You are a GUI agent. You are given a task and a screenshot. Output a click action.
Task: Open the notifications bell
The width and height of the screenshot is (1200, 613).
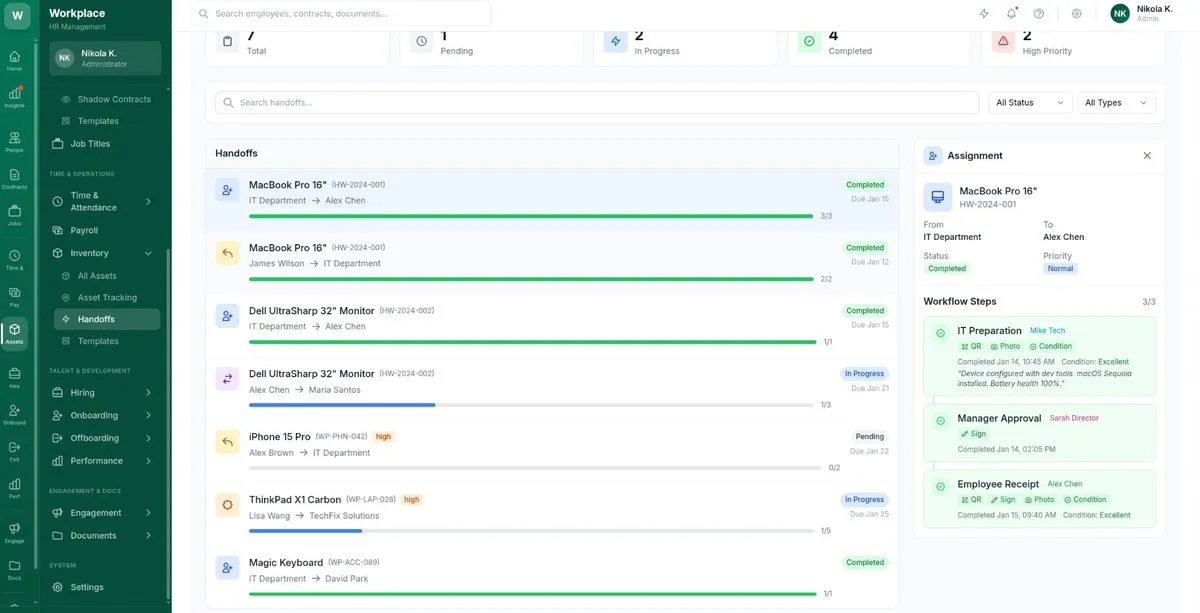tap(1011, 14)
